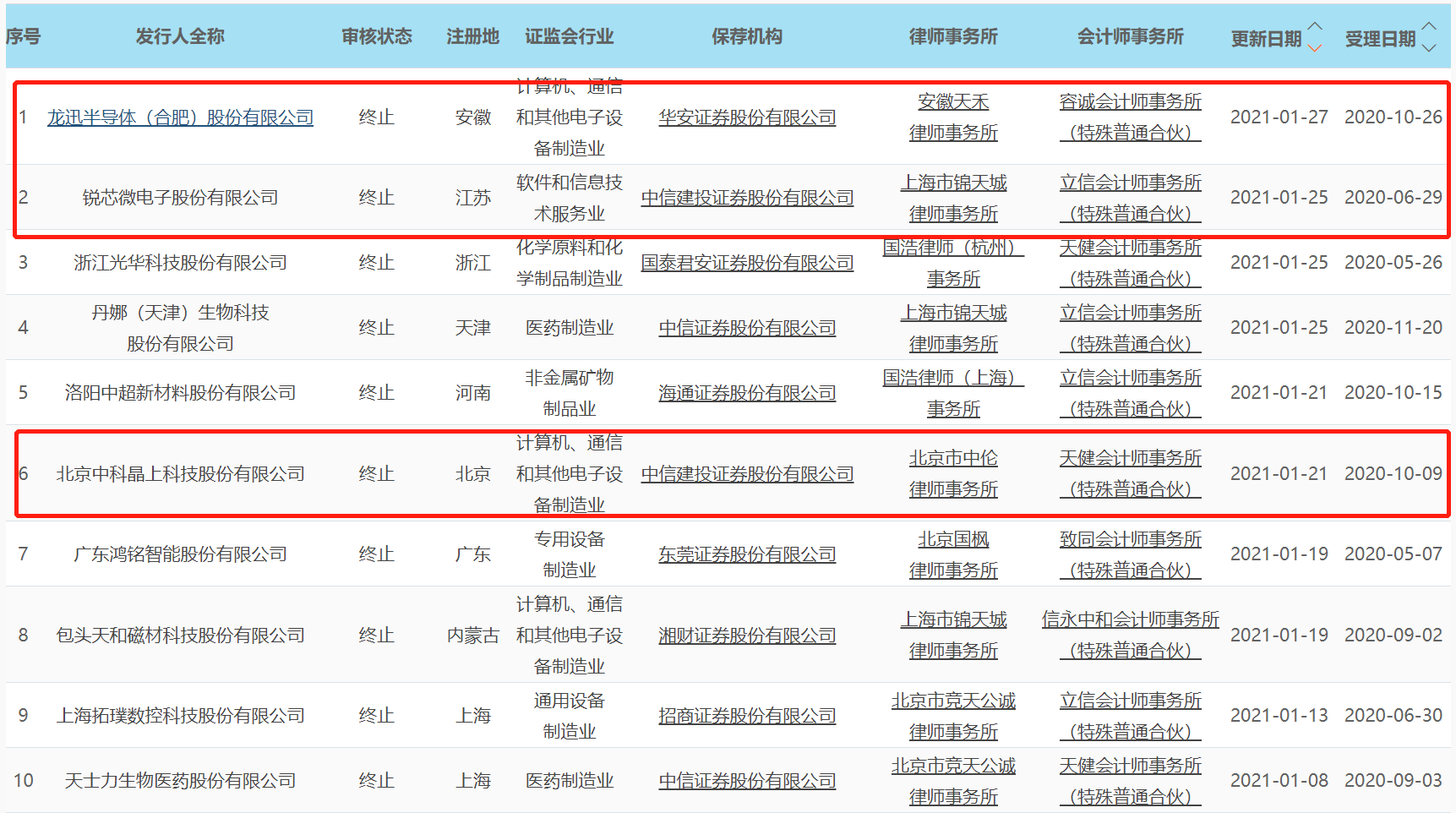The image size is (1456, 813).
Task: Open 北京中伦律师事务所 law firm link
Action: coord(953,474)
